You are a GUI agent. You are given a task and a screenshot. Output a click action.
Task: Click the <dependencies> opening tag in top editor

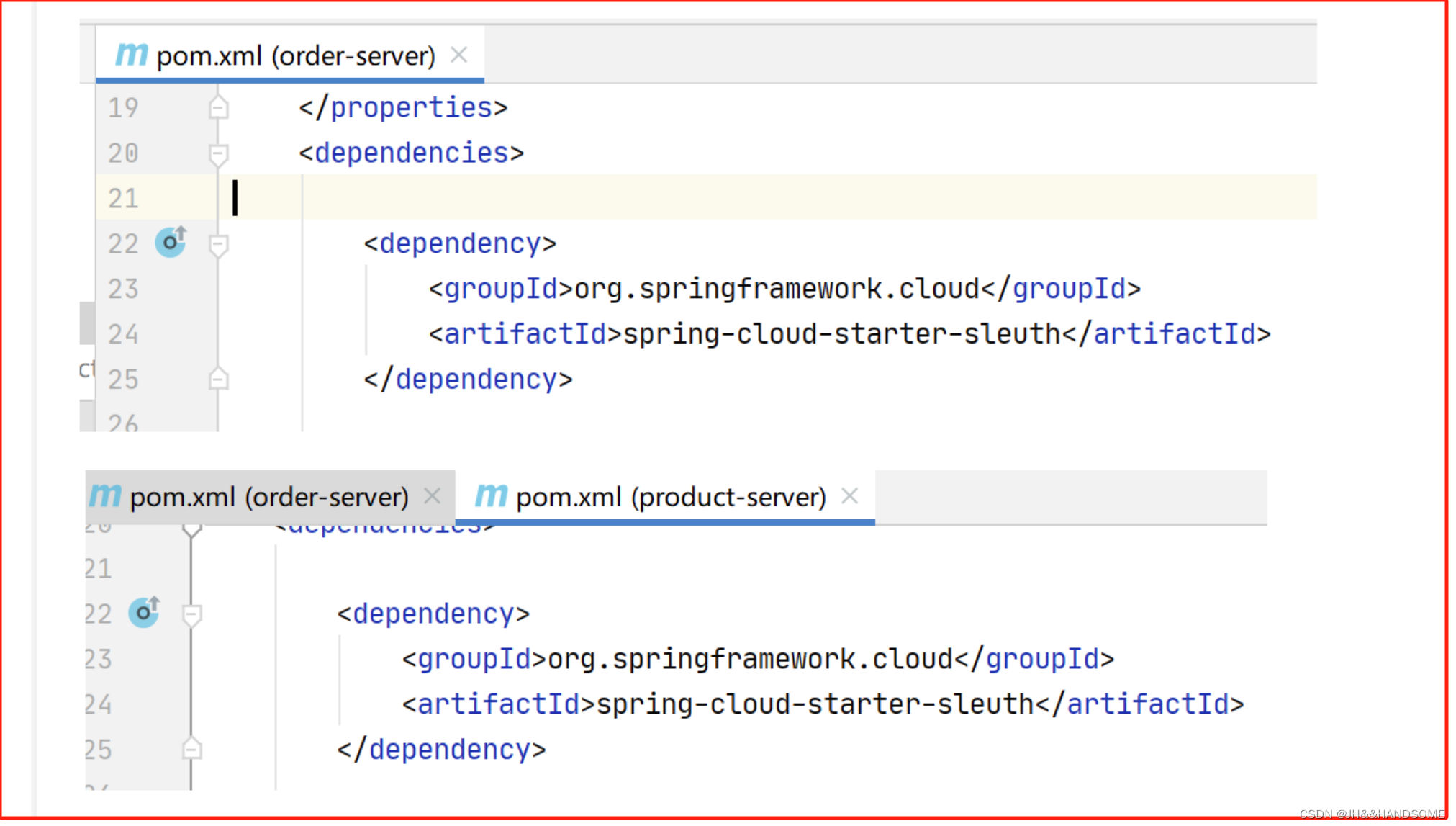[411, 153]
